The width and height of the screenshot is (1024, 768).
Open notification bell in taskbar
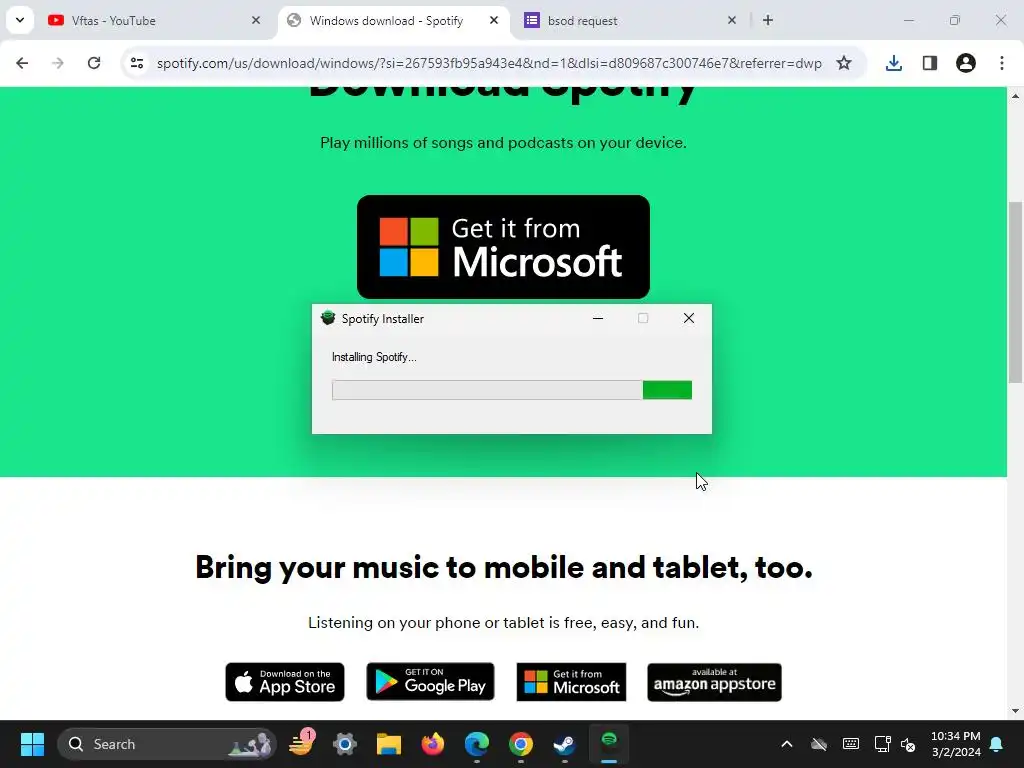point(997,744)
